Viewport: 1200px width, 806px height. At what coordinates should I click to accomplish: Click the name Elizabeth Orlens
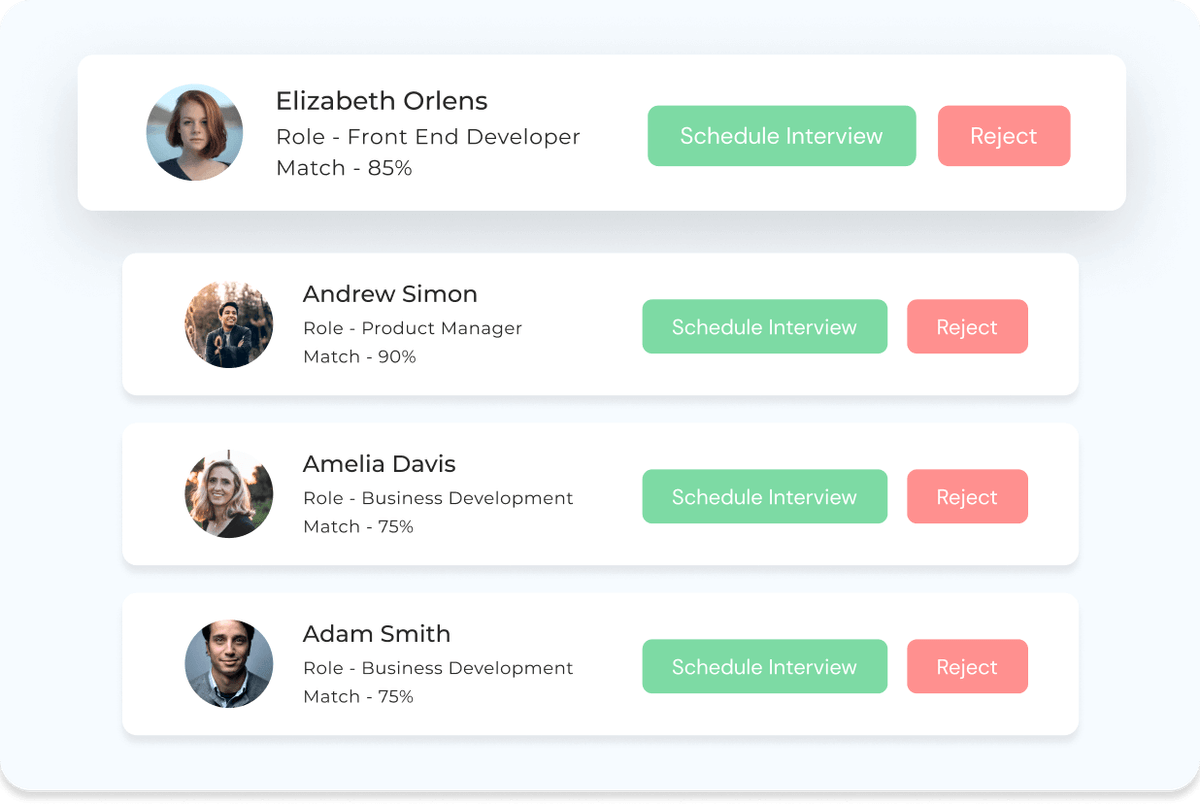[x=382, y=101]
